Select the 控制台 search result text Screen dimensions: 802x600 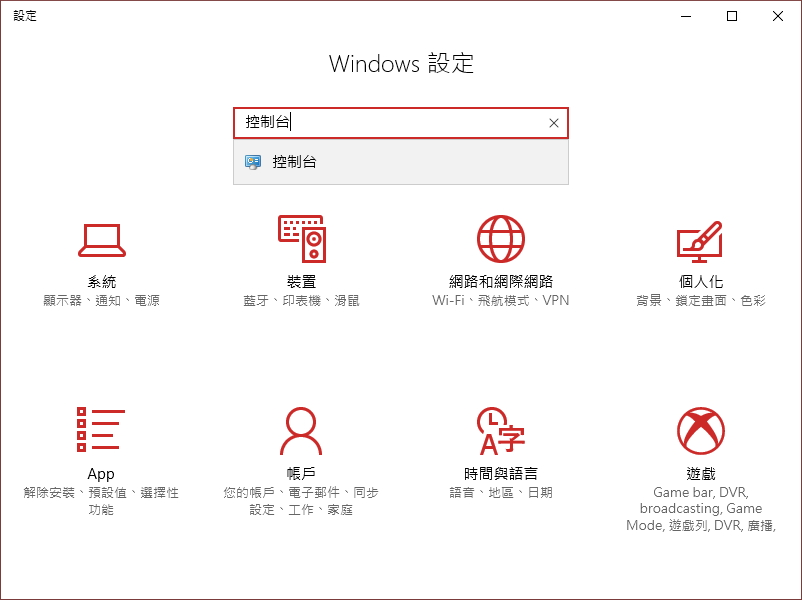(294, 162)
